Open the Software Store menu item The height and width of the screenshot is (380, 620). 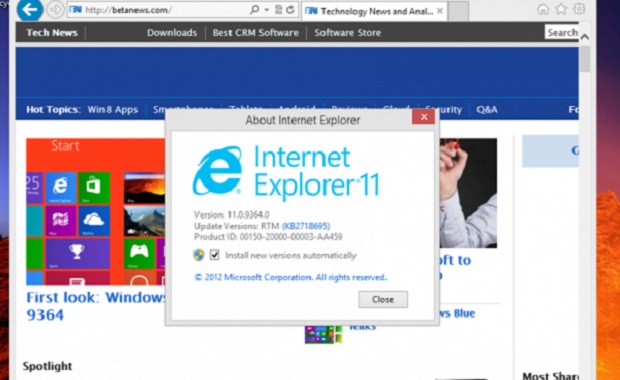[x=347, y=32]
